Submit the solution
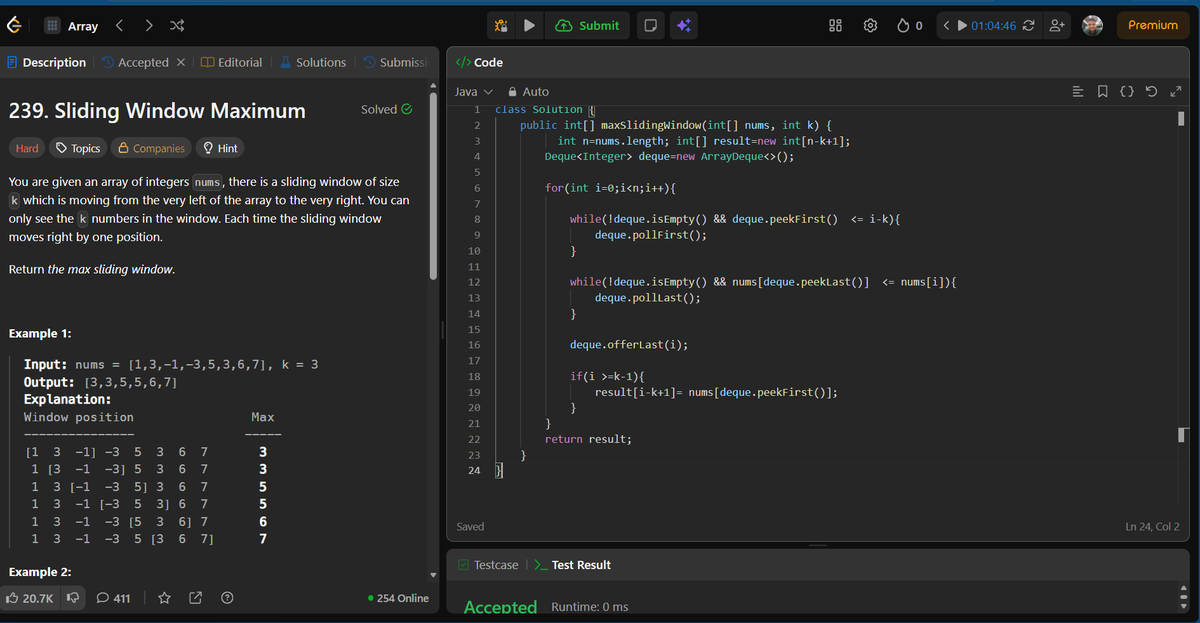The image size is (1200, 623). pos(587,26)
